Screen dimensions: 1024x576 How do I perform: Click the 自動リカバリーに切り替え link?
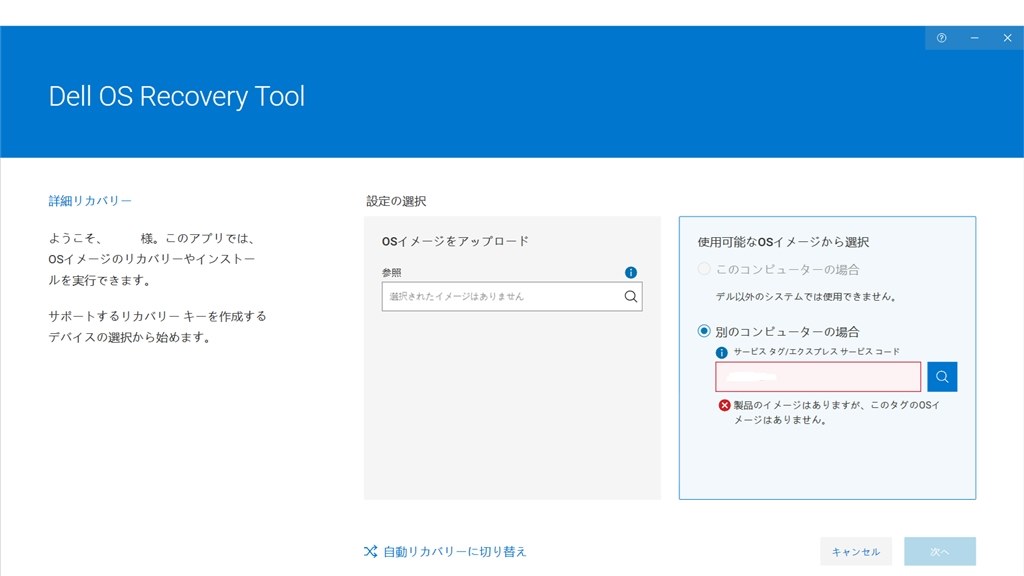tap(455, 552)
